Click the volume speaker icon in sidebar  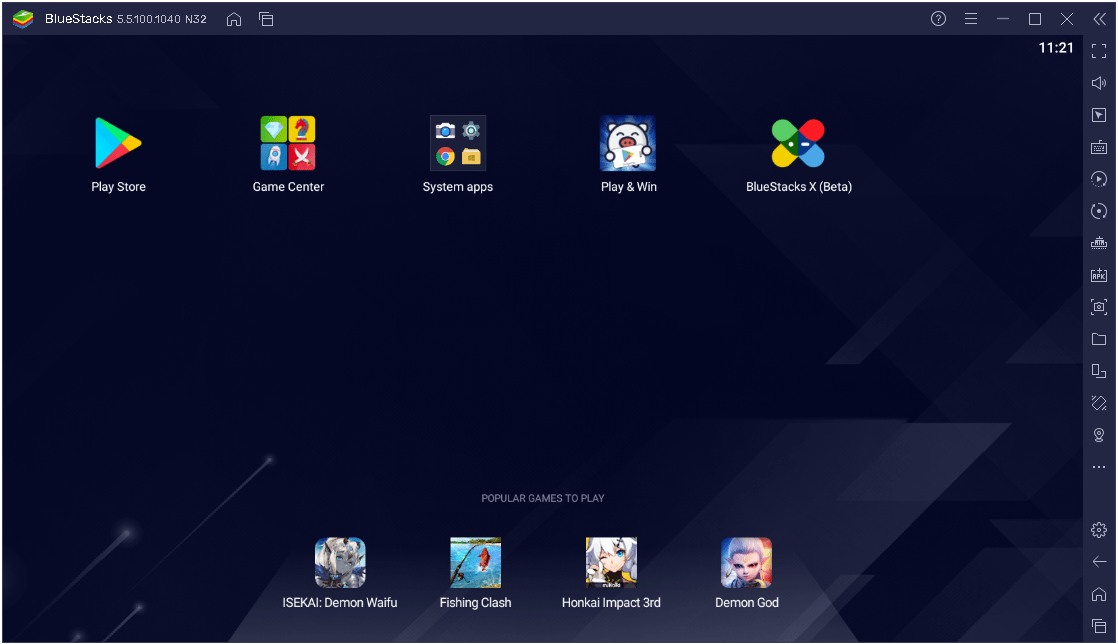click(x=1099, y=83)
